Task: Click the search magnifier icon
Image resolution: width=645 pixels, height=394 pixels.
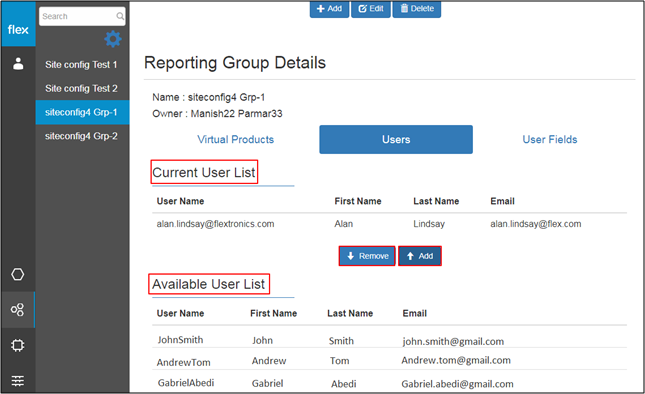Action: 120,16
